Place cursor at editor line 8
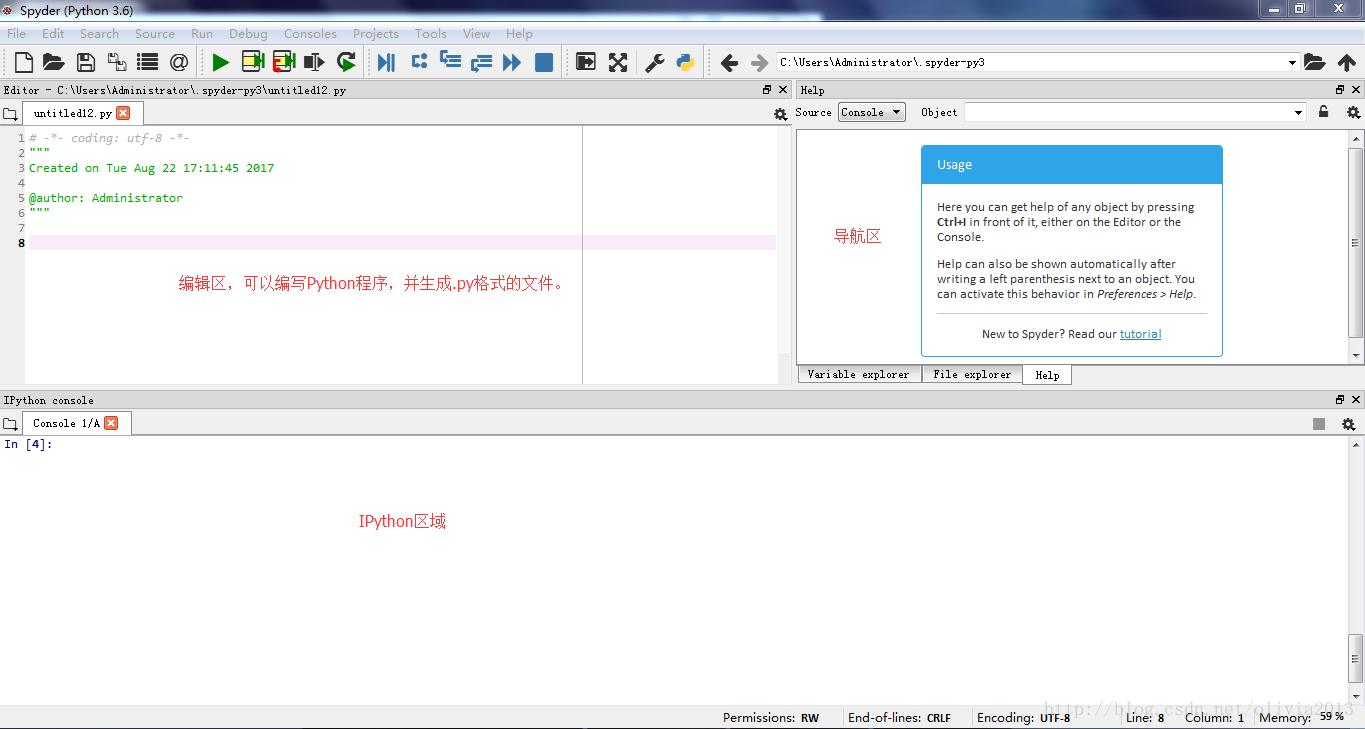1365x729 pixels. pos(402,243)
